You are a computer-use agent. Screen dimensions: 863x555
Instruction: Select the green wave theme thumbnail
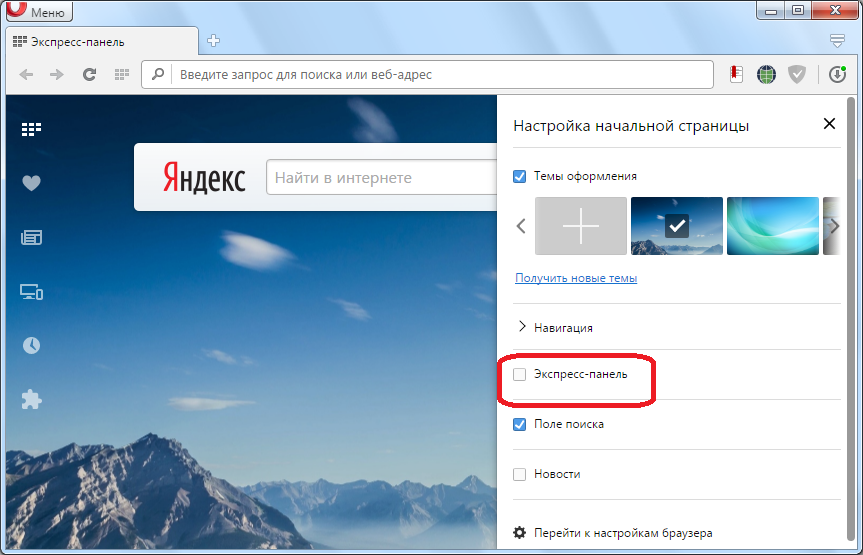[773, 226]
